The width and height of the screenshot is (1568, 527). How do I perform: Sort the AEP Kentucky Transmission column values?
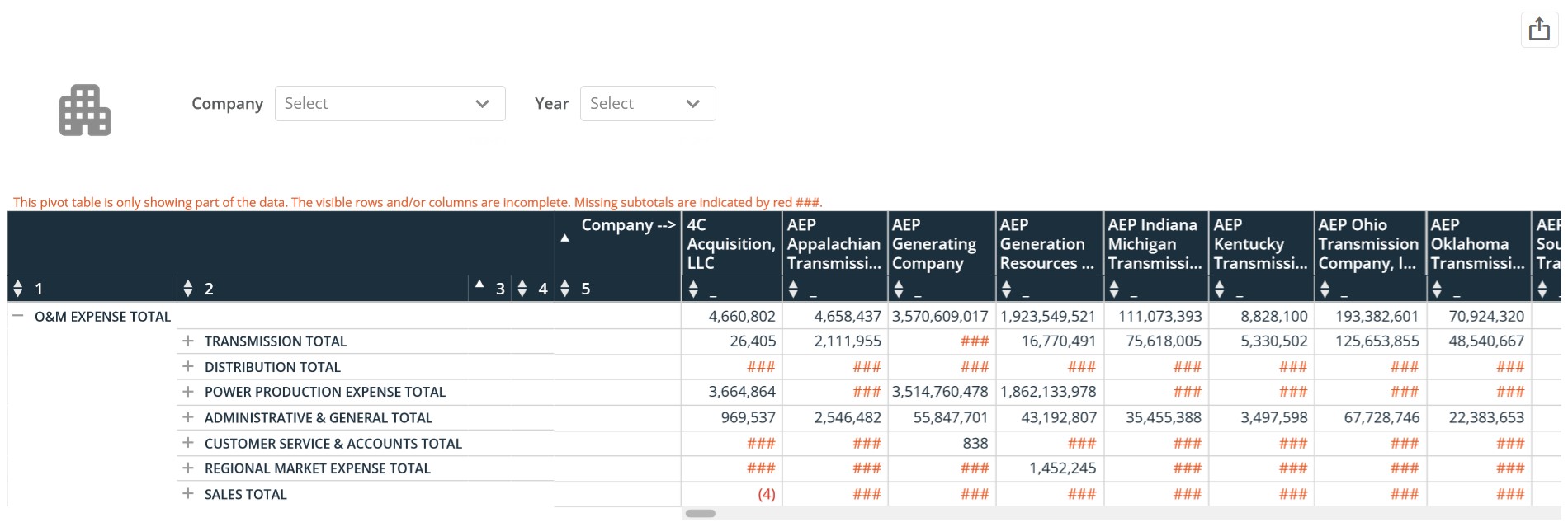[1220, 289]
